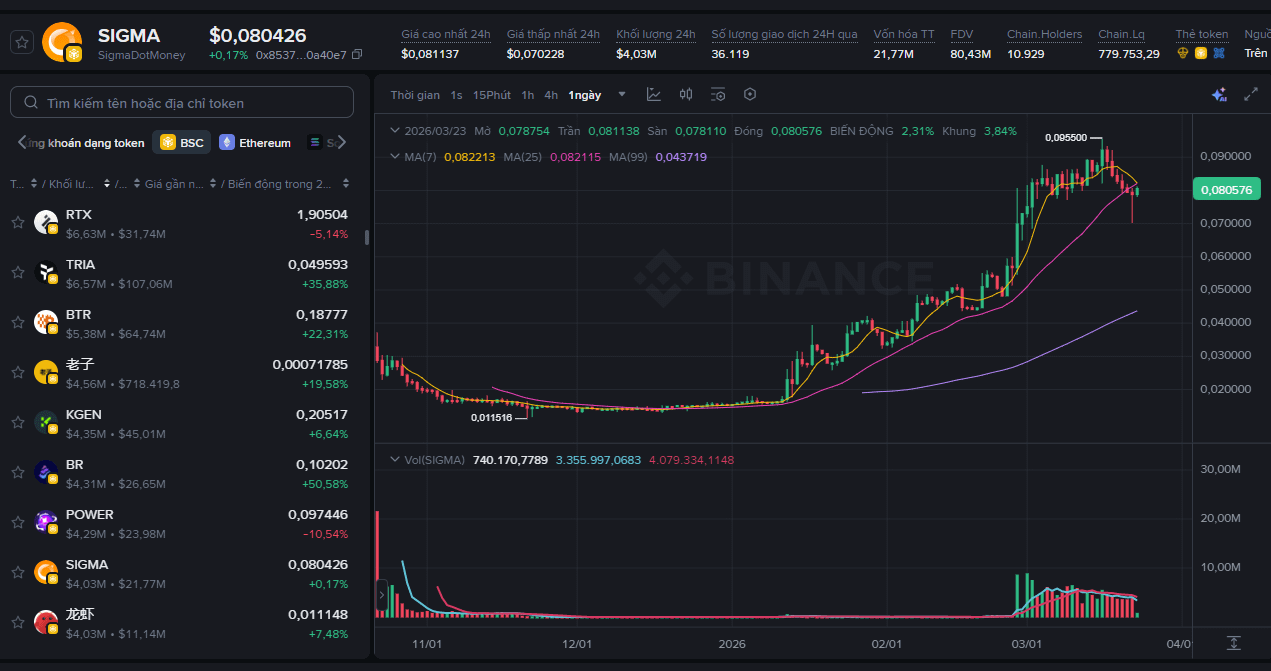The width and height of the screenshot is (1271, 671).
Task: Click the token search field
Action: point(182,103)
